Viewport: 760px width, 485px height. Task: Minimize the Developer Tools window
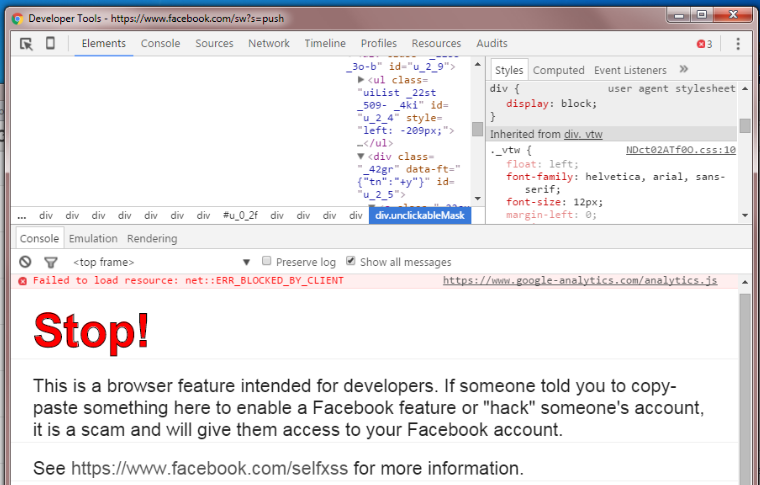point(679,15)
